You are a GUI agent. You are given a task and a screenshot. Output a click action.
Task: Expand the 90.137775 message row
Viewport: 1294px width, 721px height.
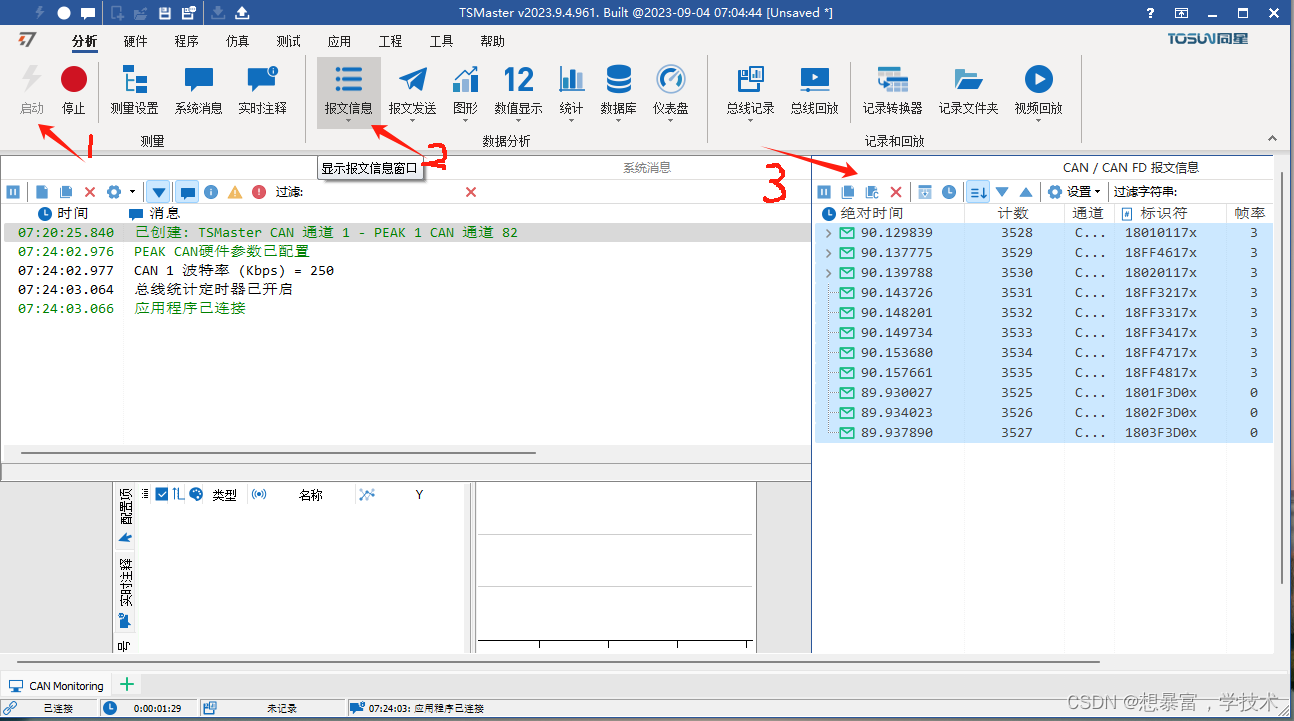[x=827, y=253]
